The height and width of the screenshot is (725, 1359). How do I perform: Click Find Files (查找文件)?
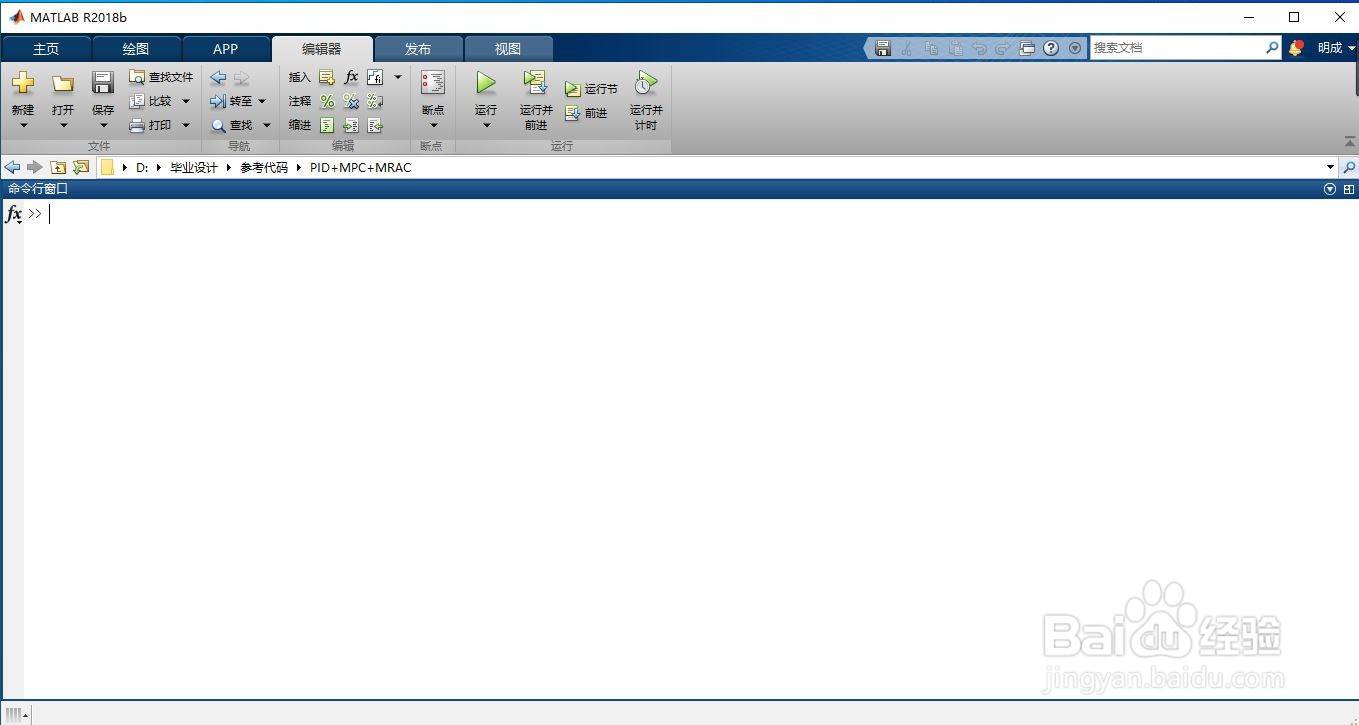point(161,77)
